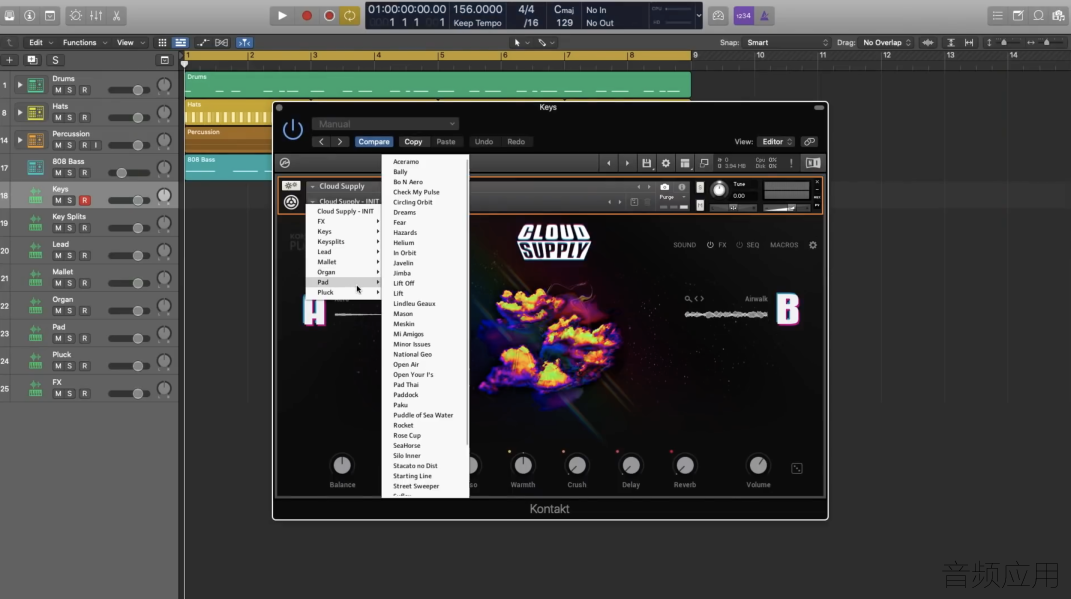The width and height of the screenshot is (1071, 599).
Task: Select Keys category in preset menu
Action: coord(343,232)
